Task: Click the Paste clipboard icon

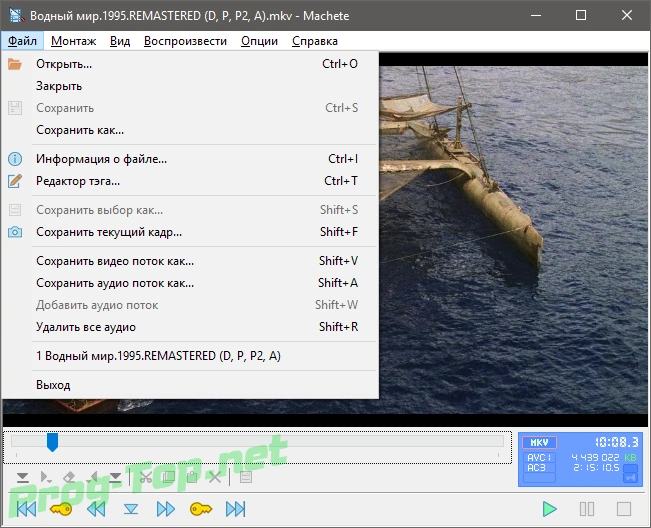Action: (x=192, y=477)
